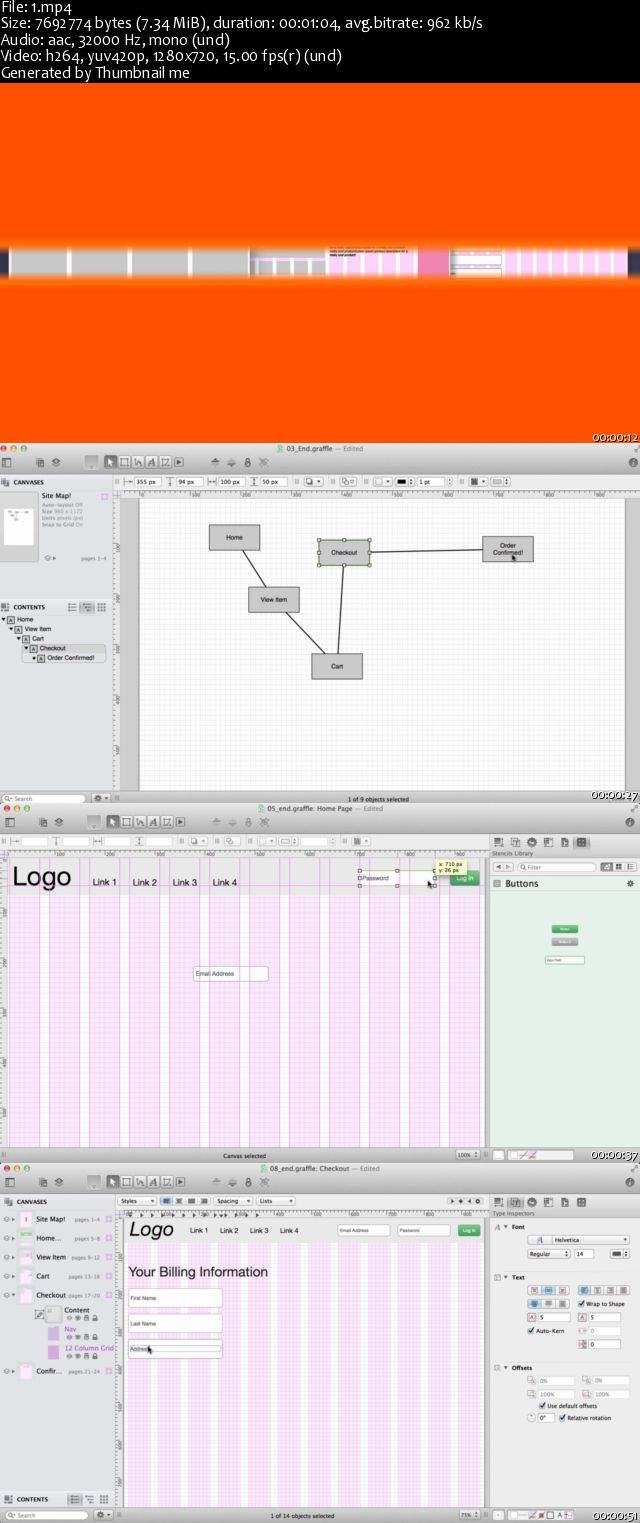
Task: Collapse the Buttons stencil section
Action: pos(498,884)
